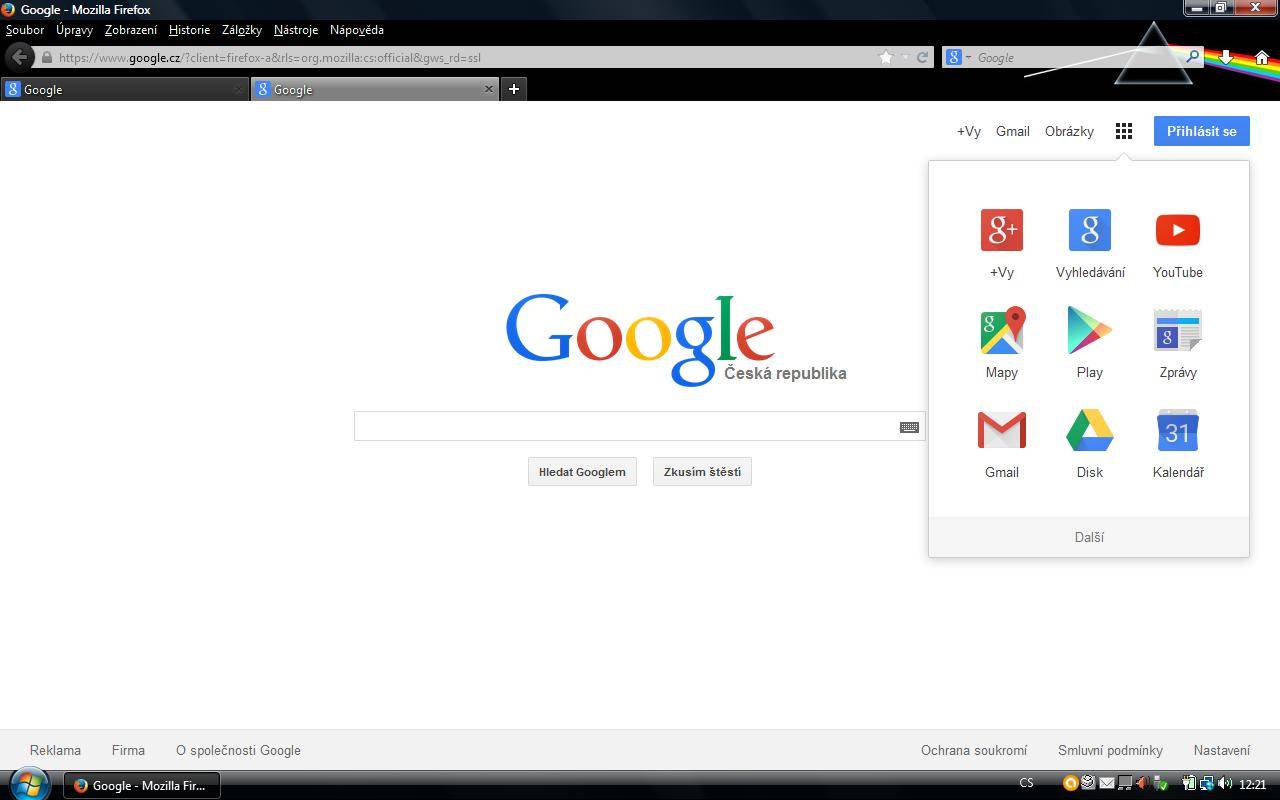Close the Google apps grid launcher

click(1124, 131)
